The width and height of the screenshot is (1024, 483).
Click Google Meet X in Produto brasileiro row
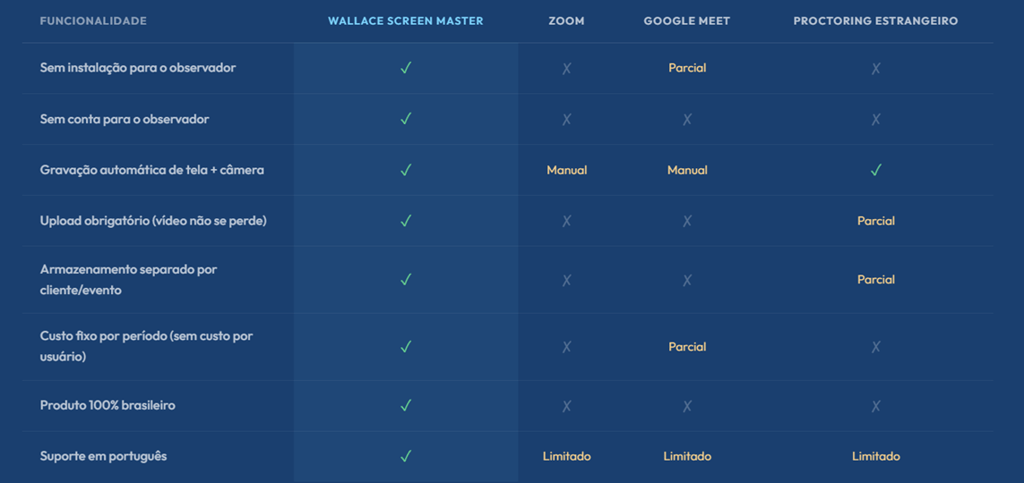pyautogui.click(x=687, y=406)
